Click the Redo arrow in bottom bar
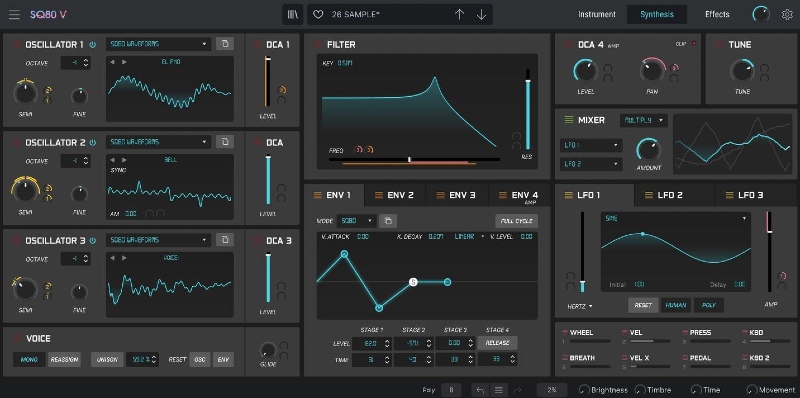The width and height of the screenshot is (800, 398). pyautogui.click(x=517, y=390)
